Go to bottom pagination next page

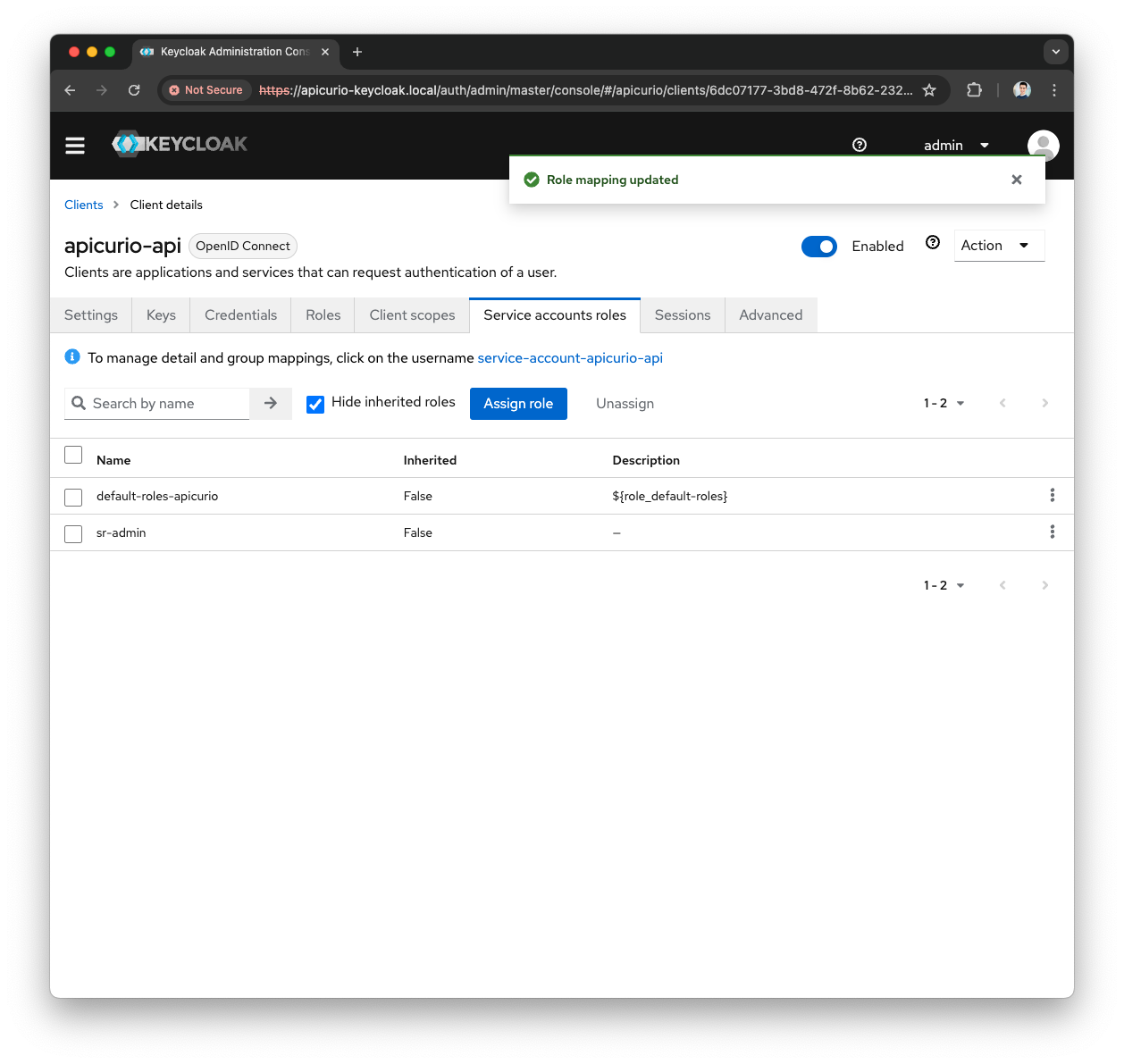(1044, 585)
